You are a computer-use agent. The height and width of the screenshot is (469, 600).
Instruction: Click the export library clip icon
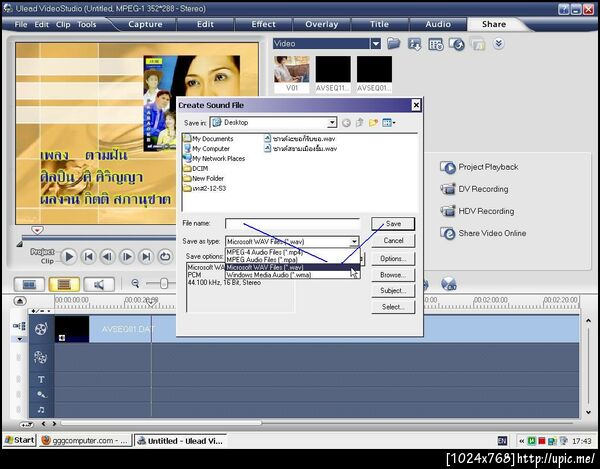point(457,44)
